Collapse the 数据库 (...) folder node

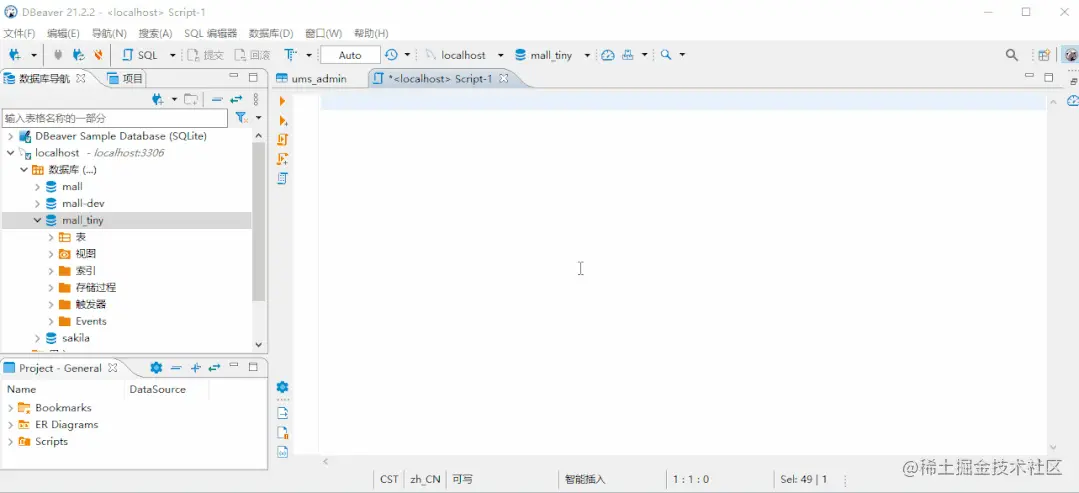24,169
